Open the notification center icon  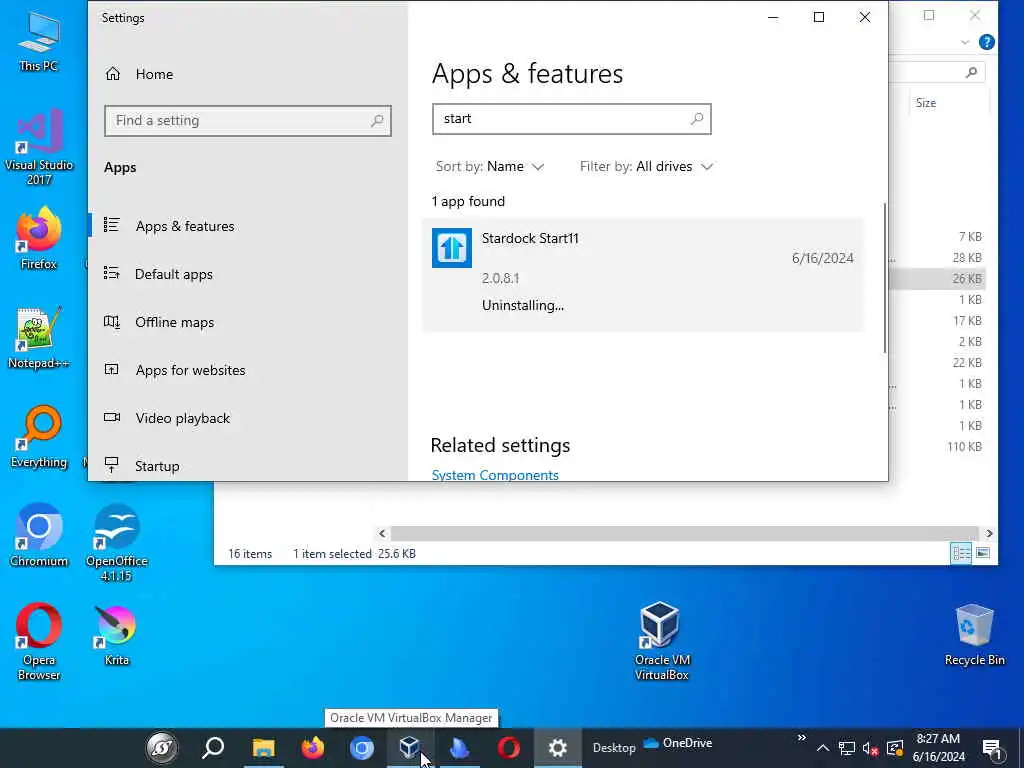point(993,749)
